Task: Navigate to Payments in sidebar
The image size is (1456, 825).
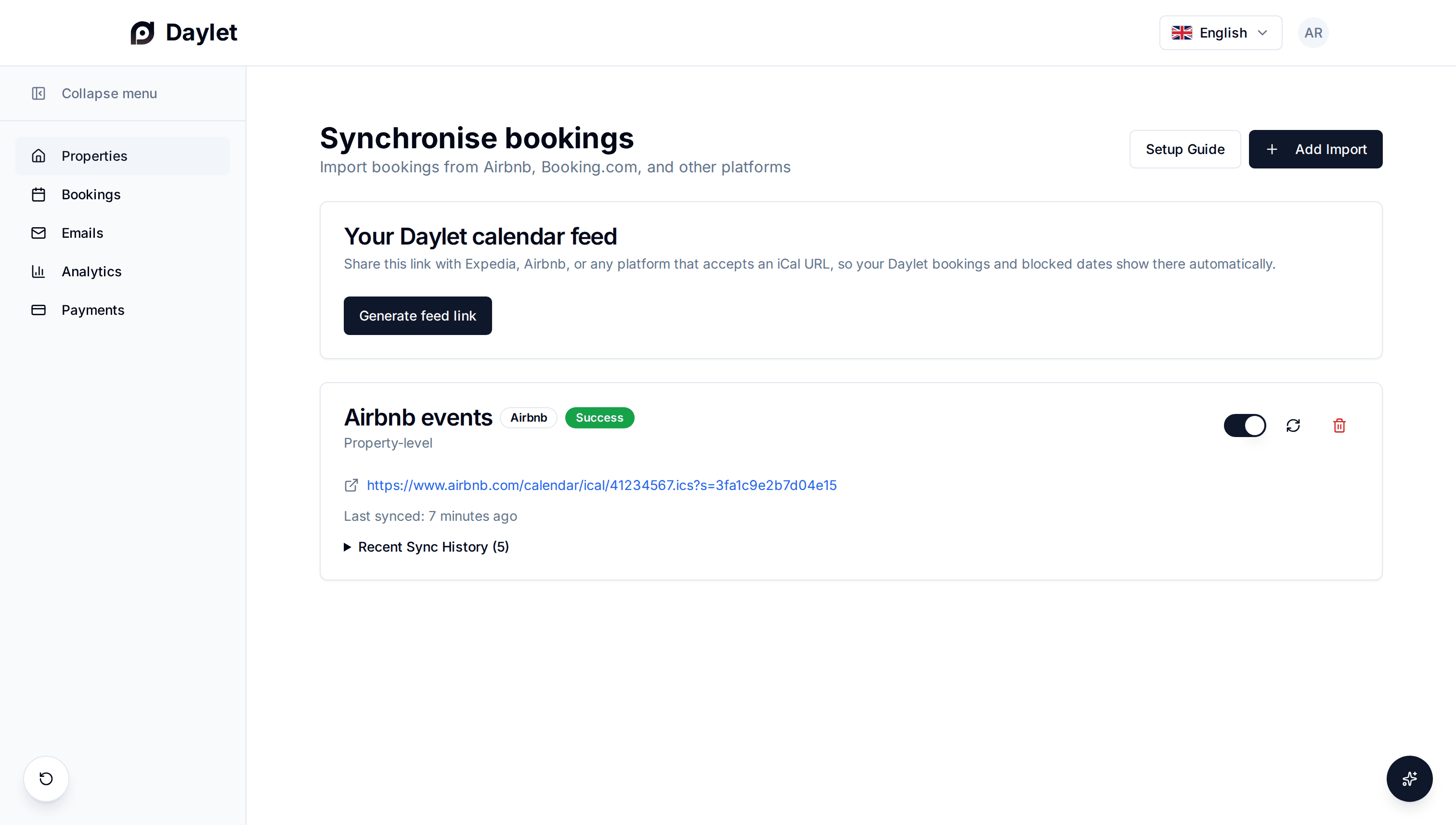Action: 123,310
